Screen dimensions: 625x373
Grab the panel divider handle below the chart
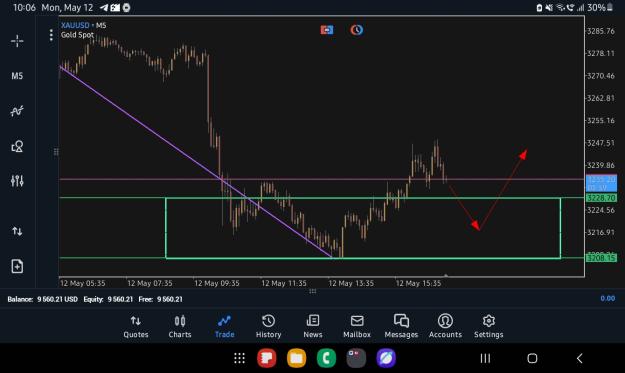(x=312, y=291)
